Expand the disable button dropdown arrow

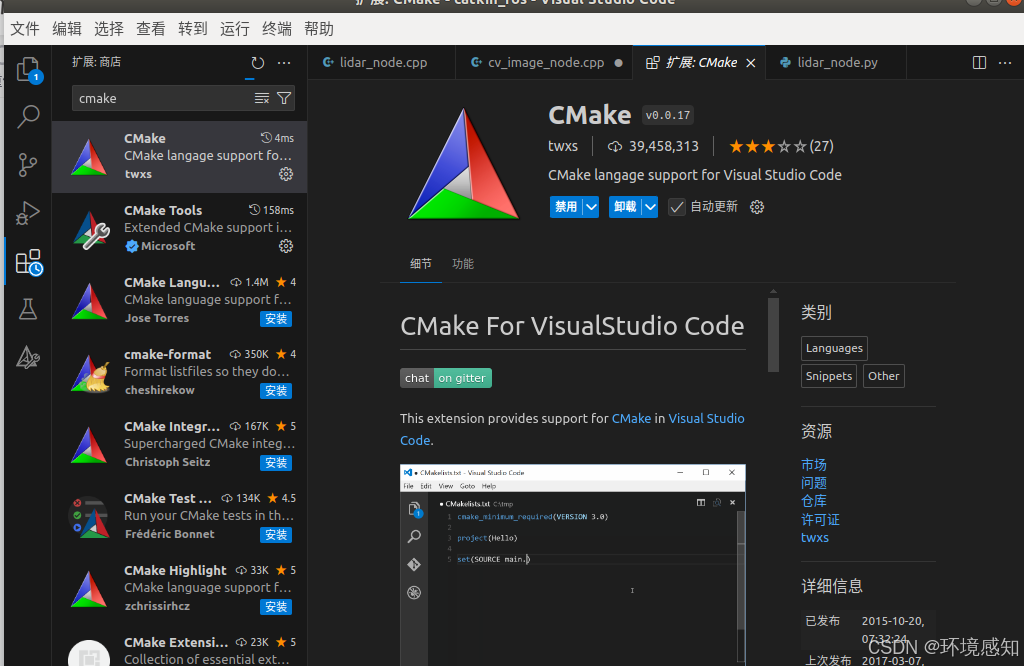tap(591, 207)
